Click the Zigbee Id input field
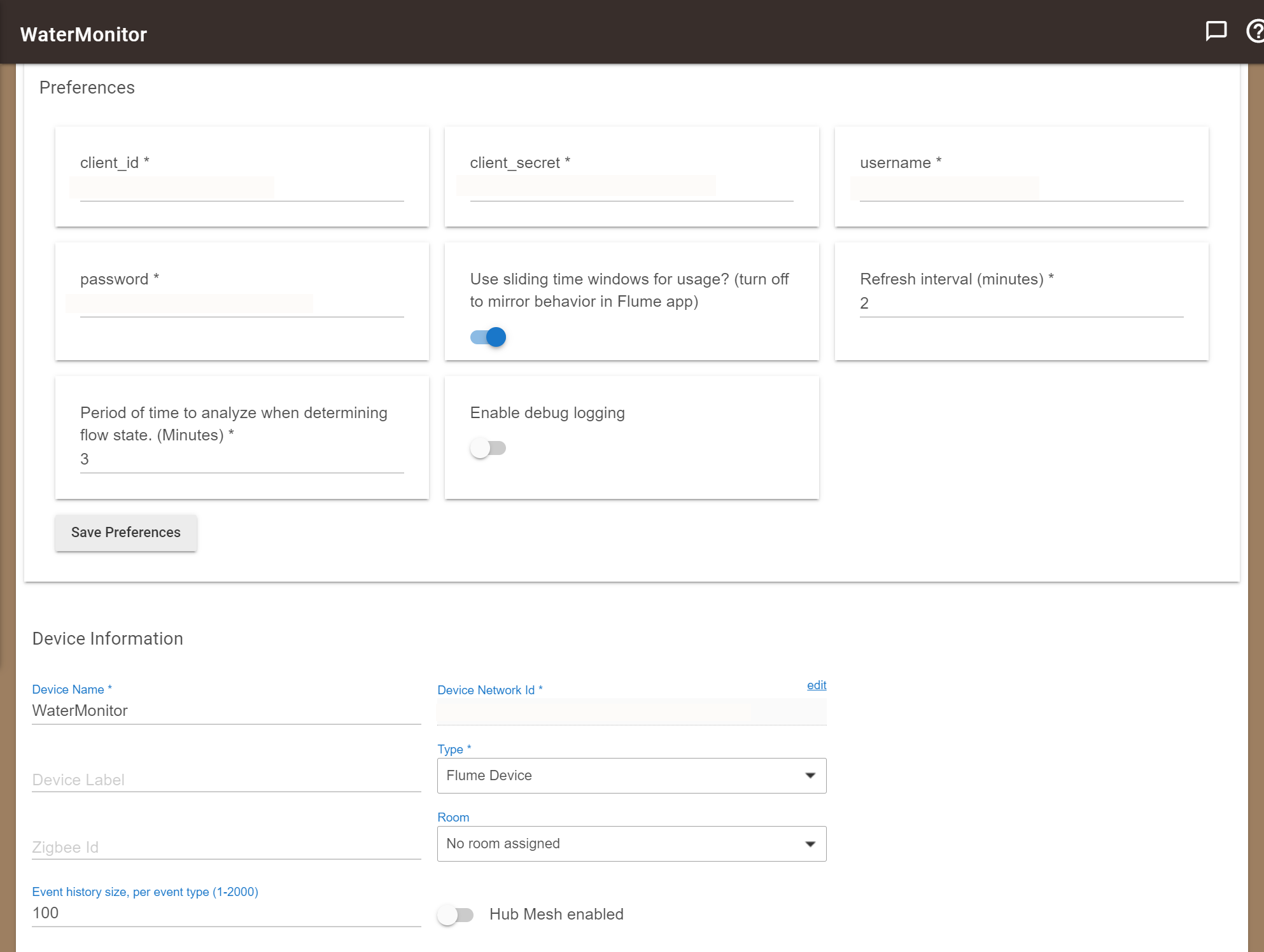Screen dimensions: 1264x952 pyautogui.click(x=227, y=847)
